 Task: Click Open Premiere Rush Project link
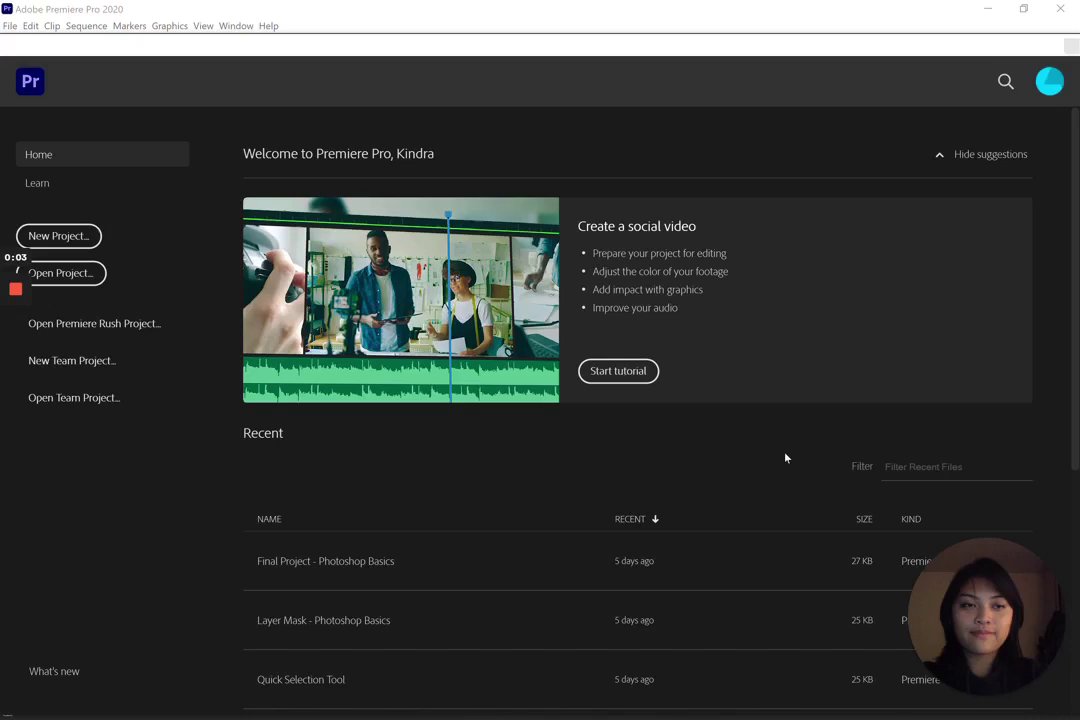pyautogui.click(x=94, y=324)
